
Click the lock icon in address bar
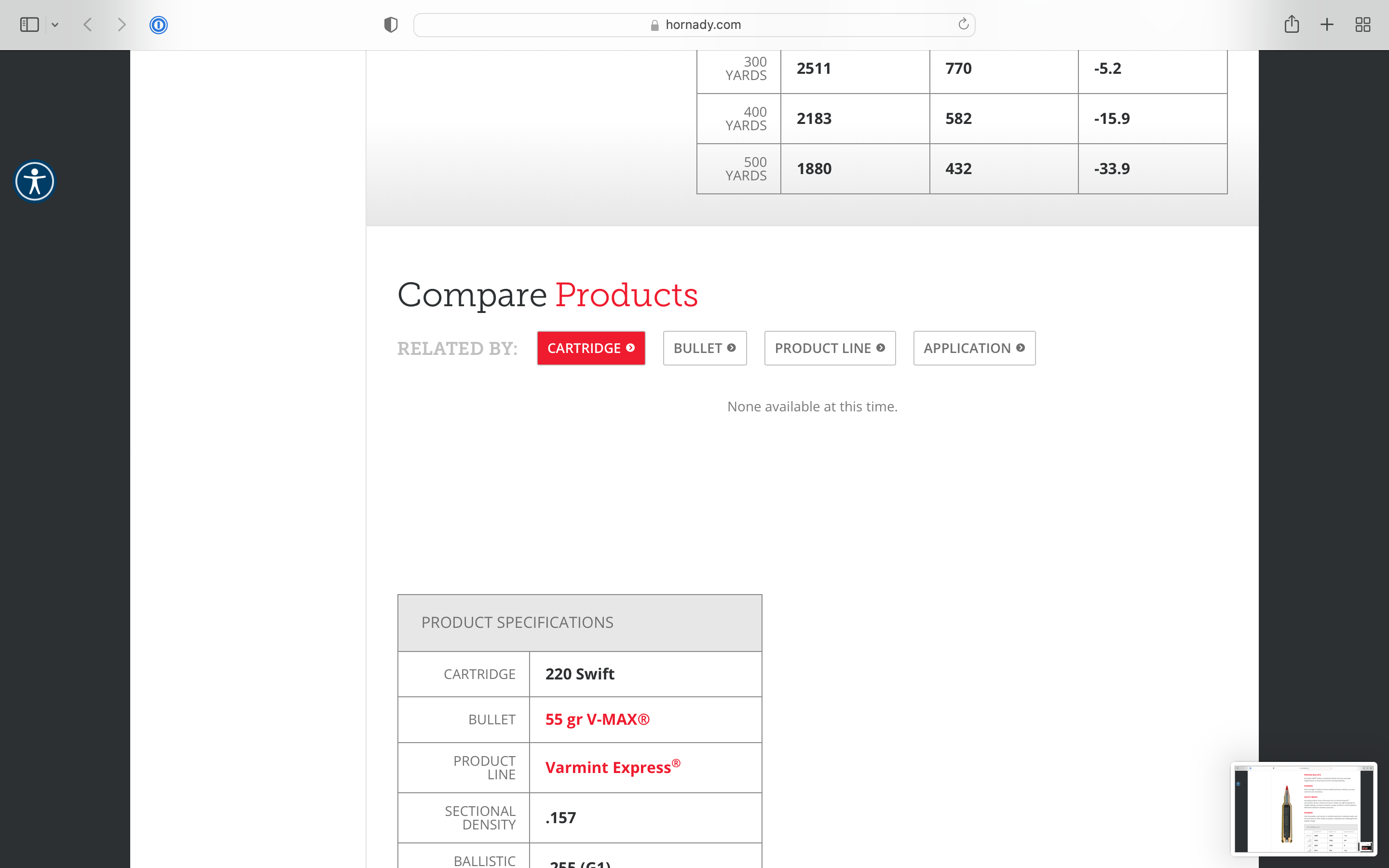tap(654, 25)
